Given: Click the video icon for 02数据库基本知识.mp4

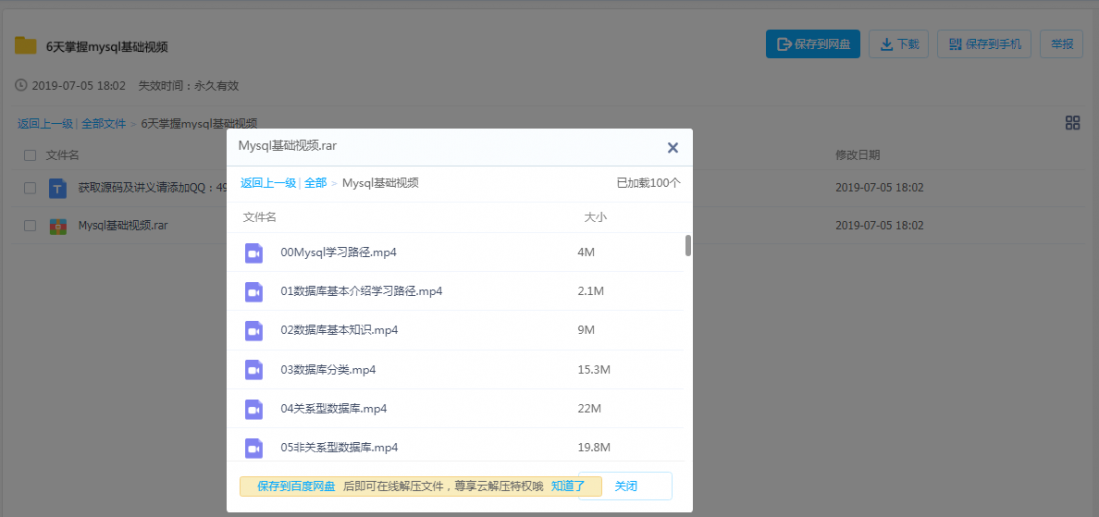Looking at the screenshot, I should [254, 330].
